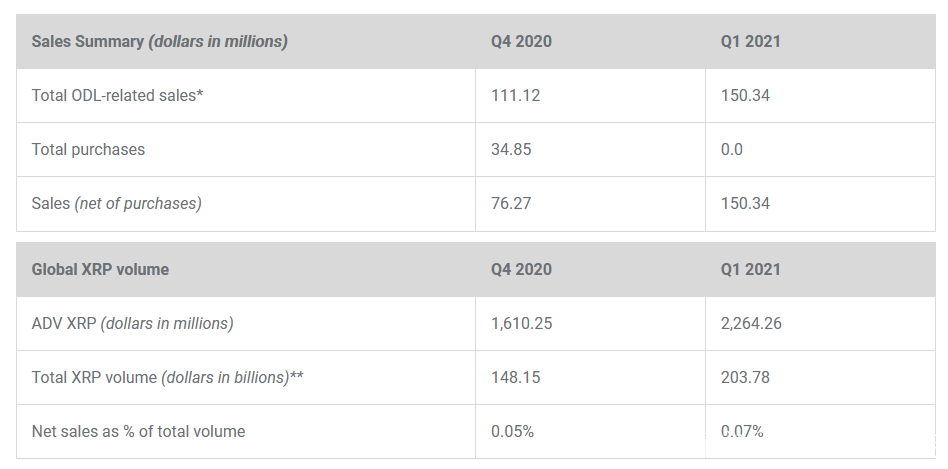The image size is (948, 469).
Task: Click the 148.15 total volume value
Action: (515, 378)
